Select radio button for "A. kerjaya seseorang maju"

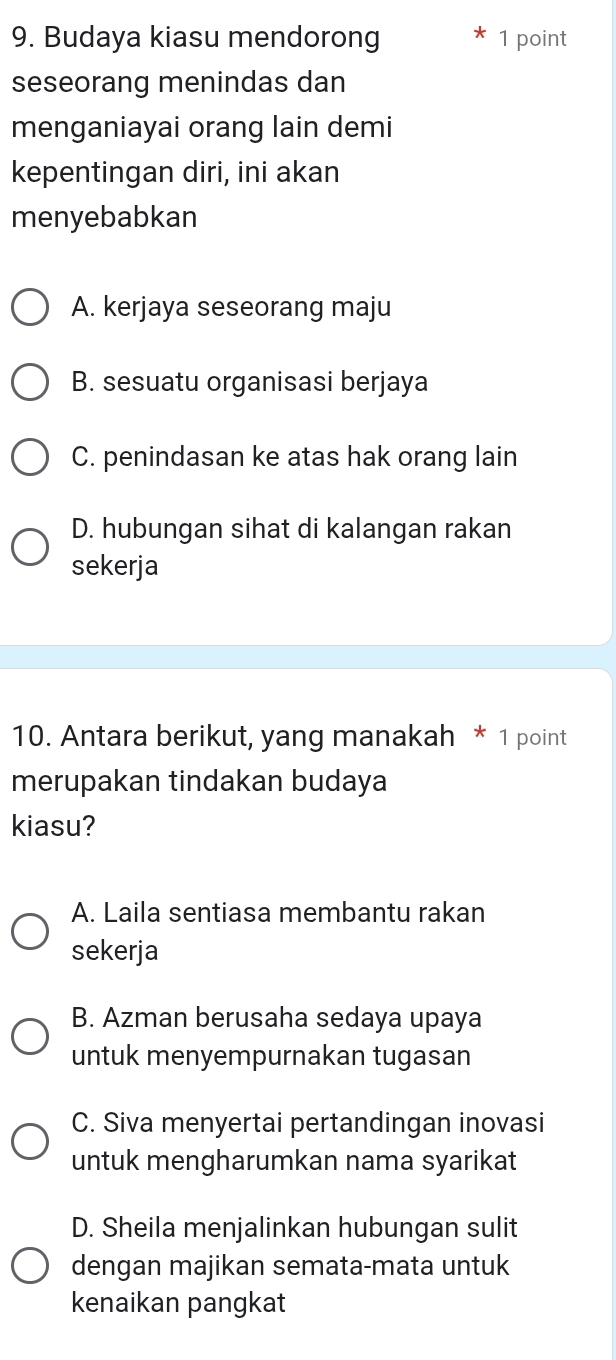coord(30,308)
